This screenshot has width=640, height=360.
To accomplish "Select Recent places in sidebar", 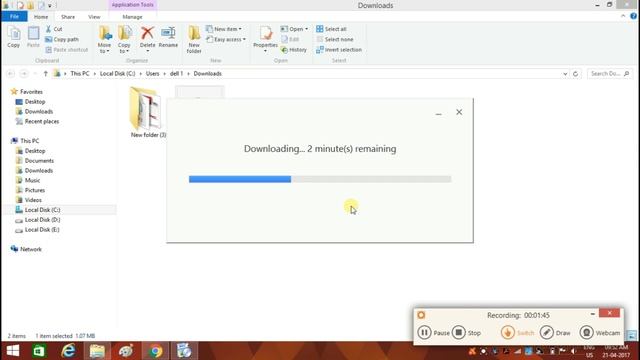I will [37, 121].
